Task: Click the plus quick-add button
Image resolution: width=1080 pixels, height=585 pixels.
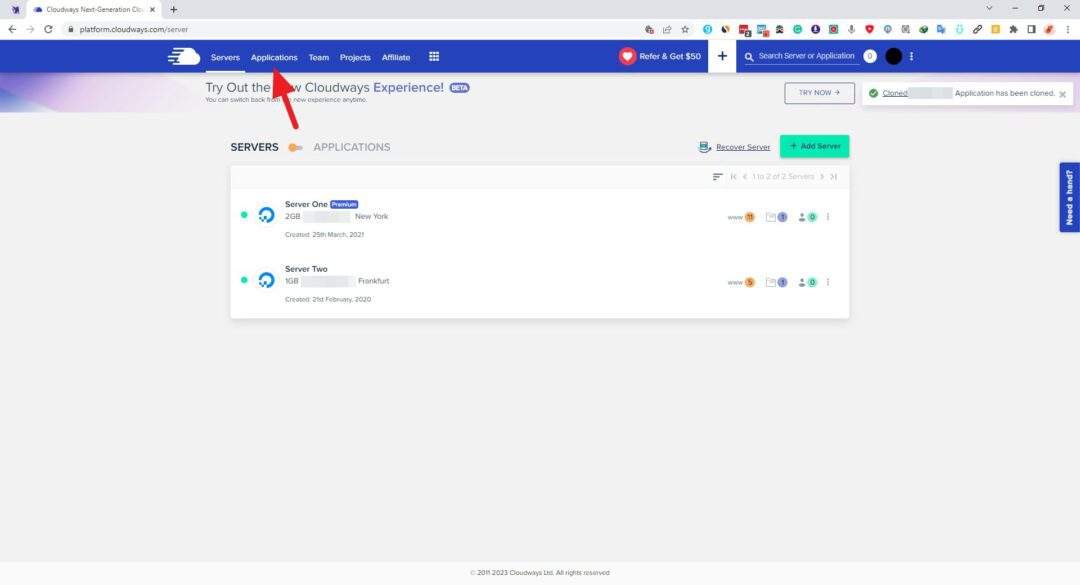Action: click(722, 57)
